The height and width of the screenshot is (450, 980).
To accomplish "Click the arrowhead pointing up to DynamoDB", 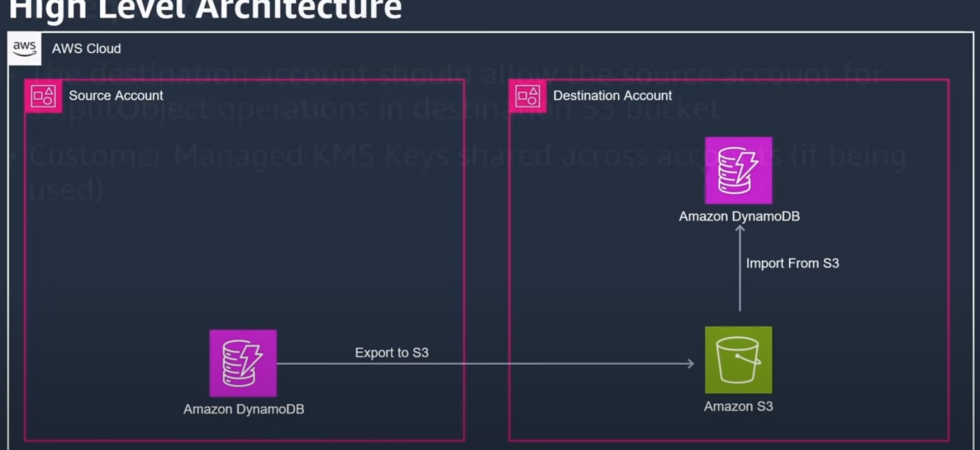I will point(740,229).
